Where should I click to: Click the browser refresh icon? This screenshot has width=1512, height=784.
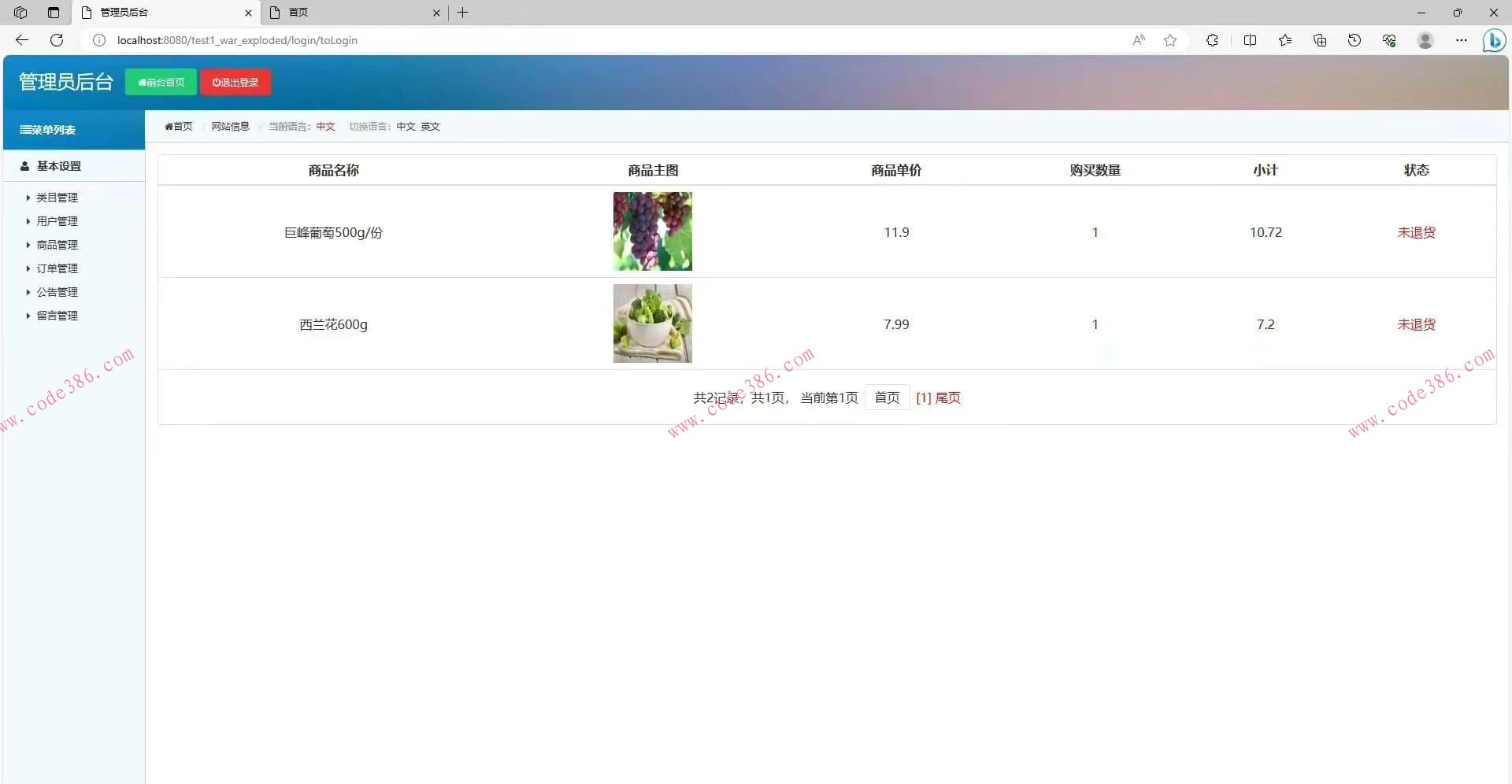pyautogui.click(x=56, y=40)
